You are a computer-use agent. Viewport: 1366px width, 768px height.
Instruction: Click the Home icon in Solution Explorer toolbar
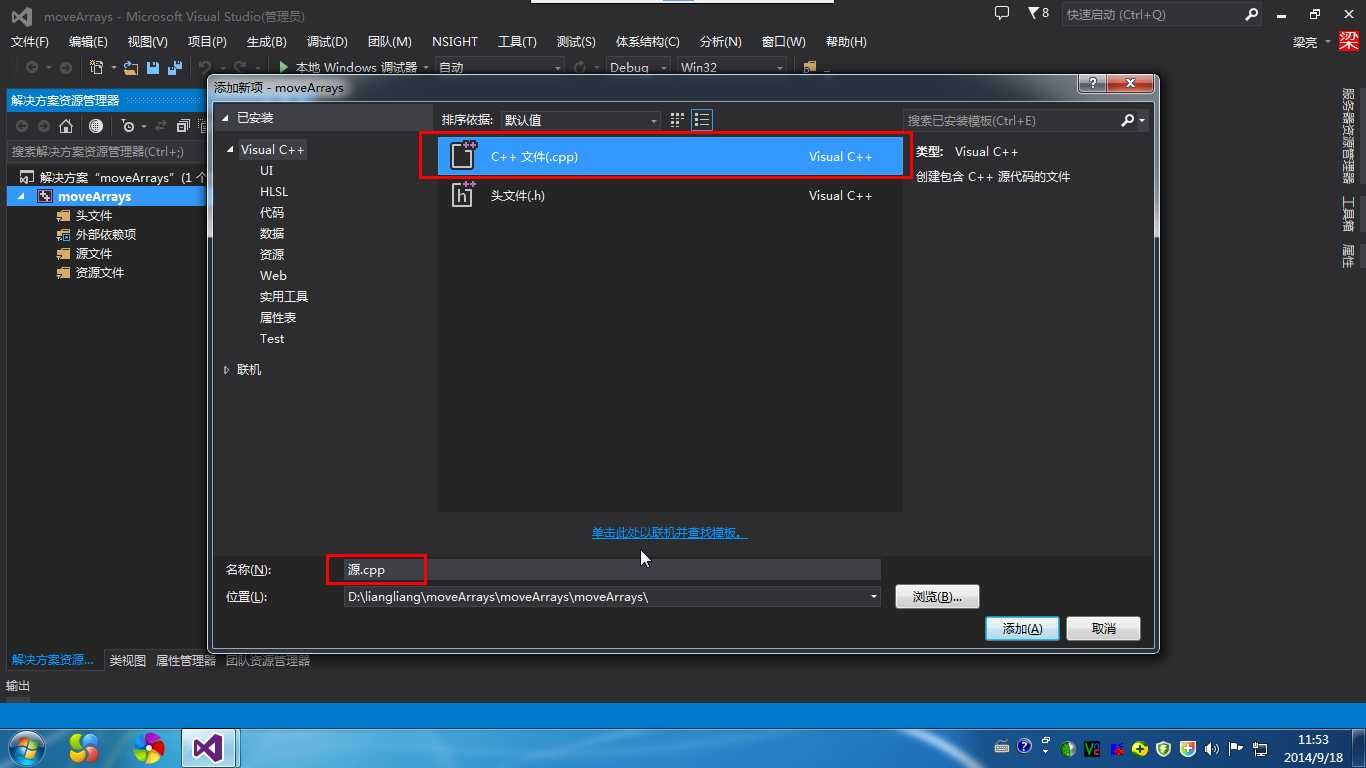click(66, 126)
